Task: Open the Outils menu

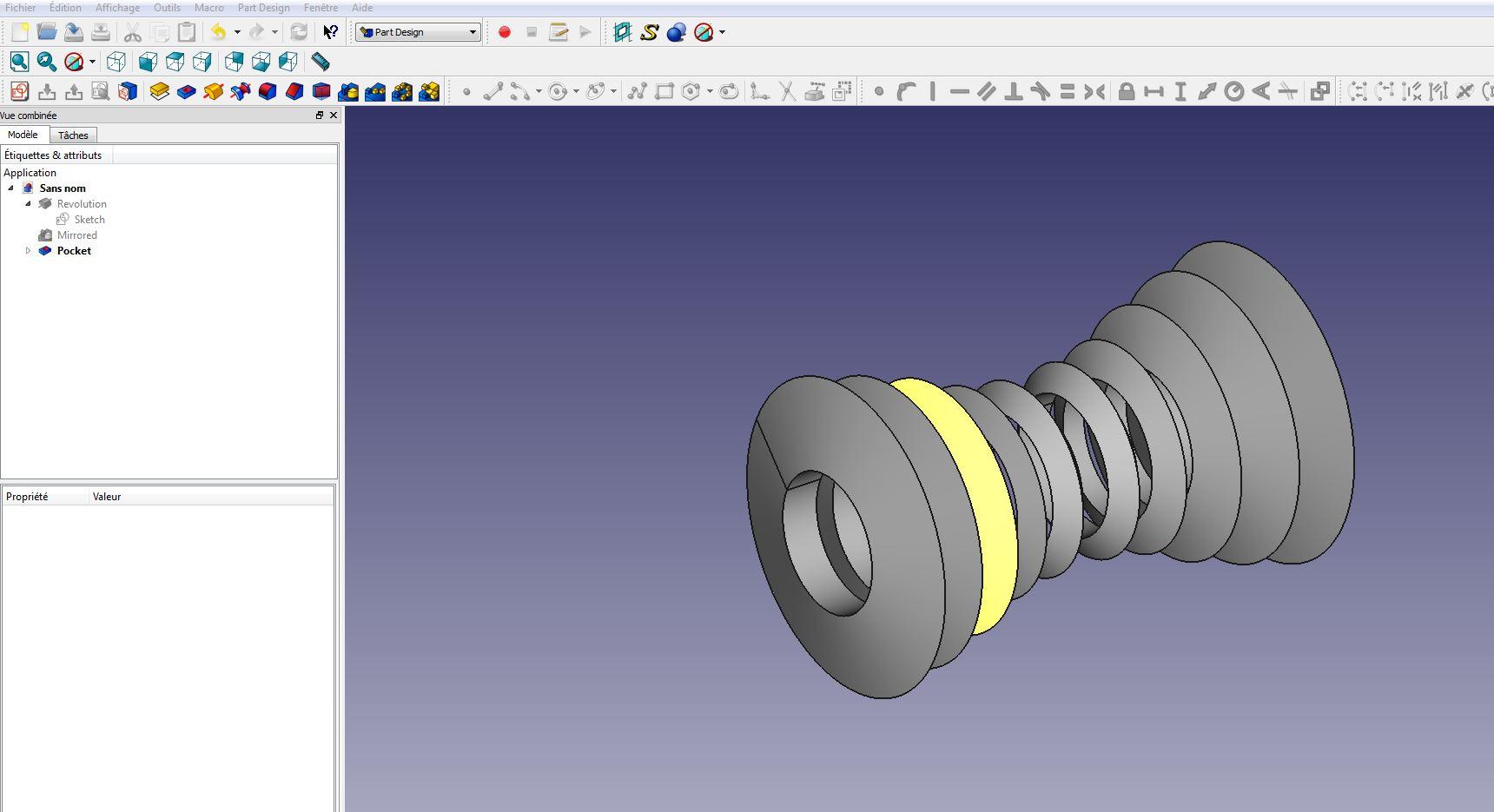Action: click(x=167, y=8)
